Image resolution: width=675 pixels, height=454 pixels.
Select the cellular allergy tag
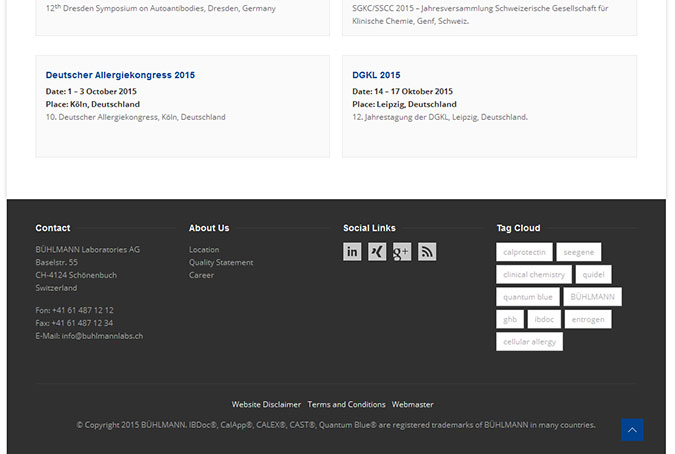click(529, 341)
